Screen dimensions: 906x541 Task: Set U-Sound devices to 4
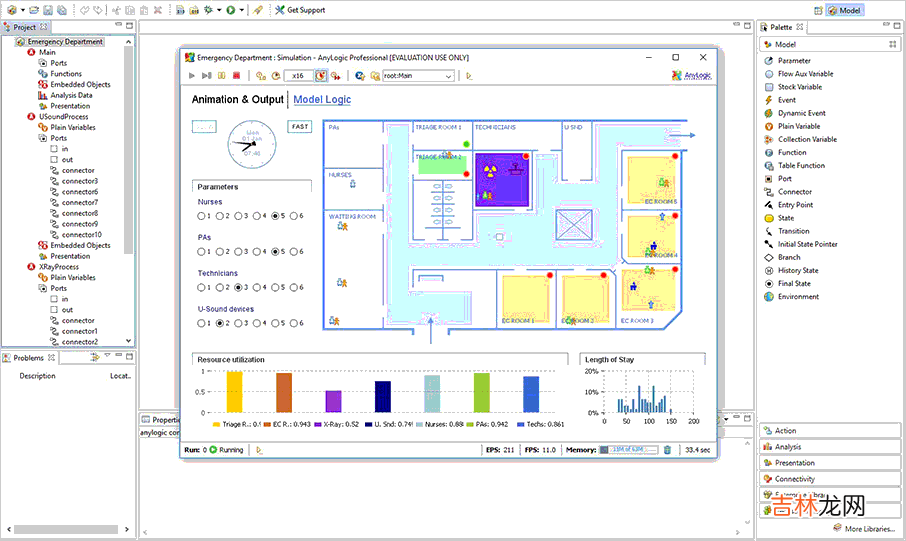click(x=255, y=324)
